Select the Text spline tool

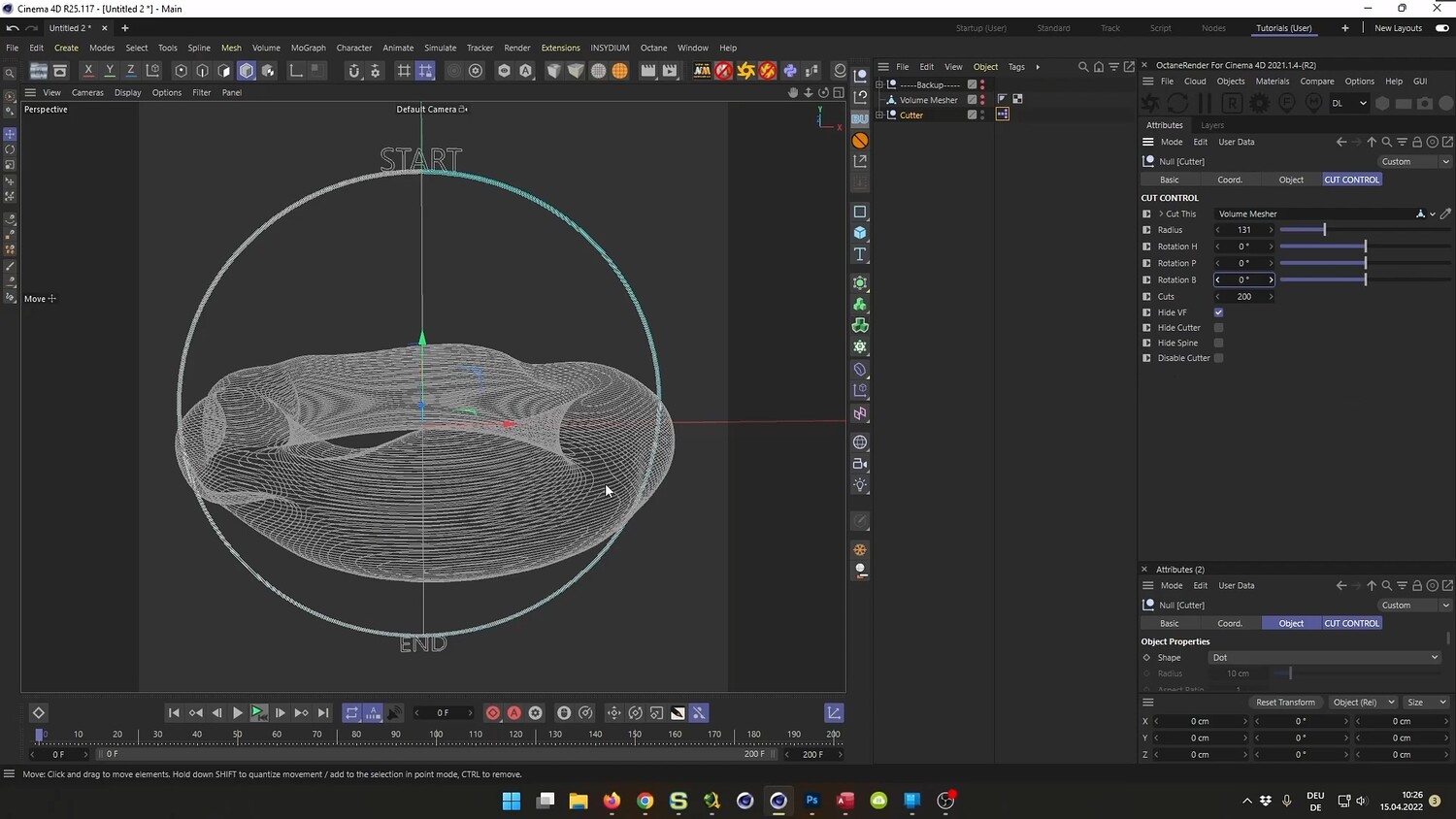(x=860, y=254)
